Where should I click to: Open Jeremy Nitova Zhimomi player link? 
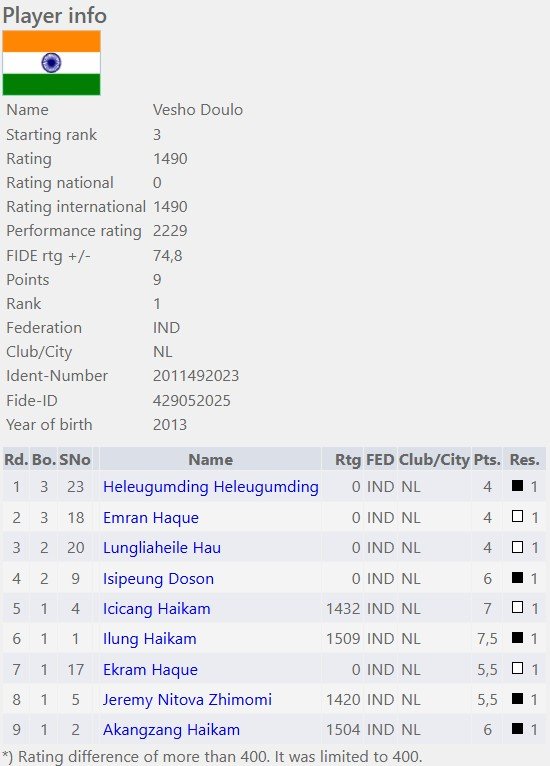pyautogui.click(x=187, y=700)
